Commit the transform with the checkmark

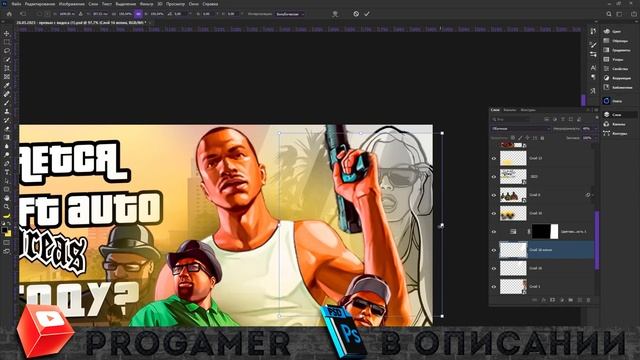pyautogui.click(x=367, y=14)
